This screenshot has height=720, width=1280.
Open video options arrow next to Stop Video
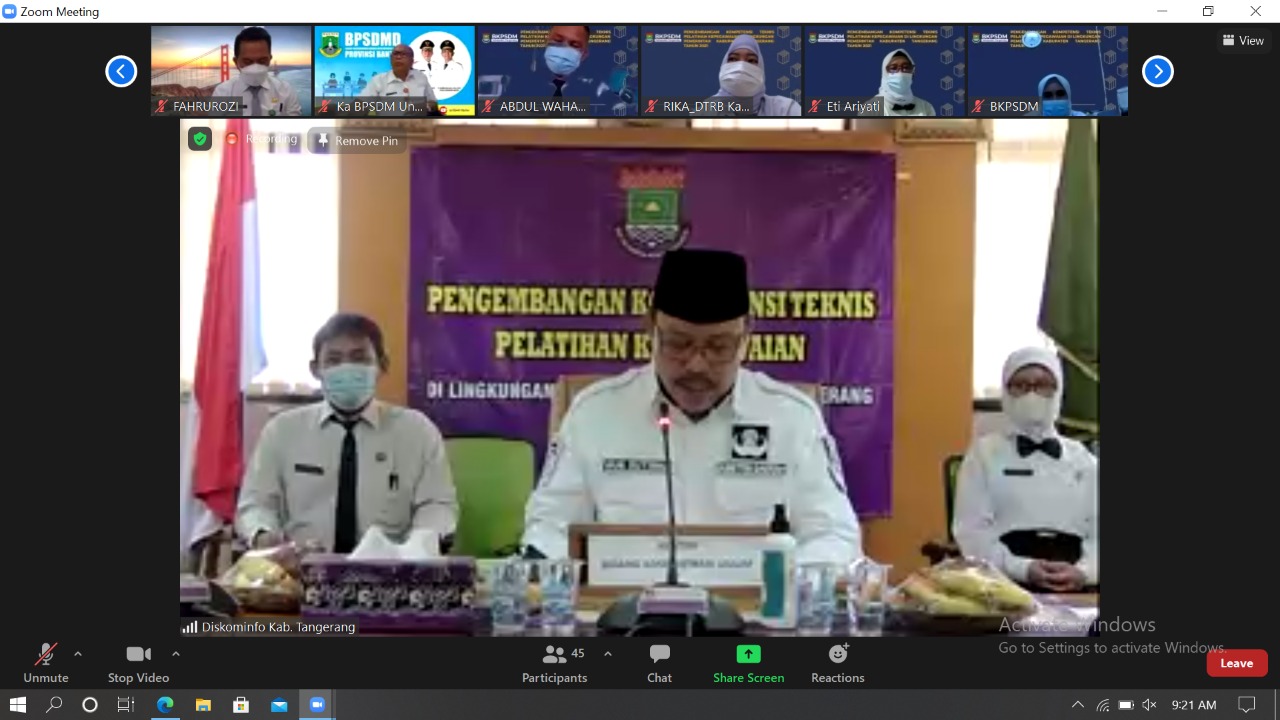click(176, 654)
